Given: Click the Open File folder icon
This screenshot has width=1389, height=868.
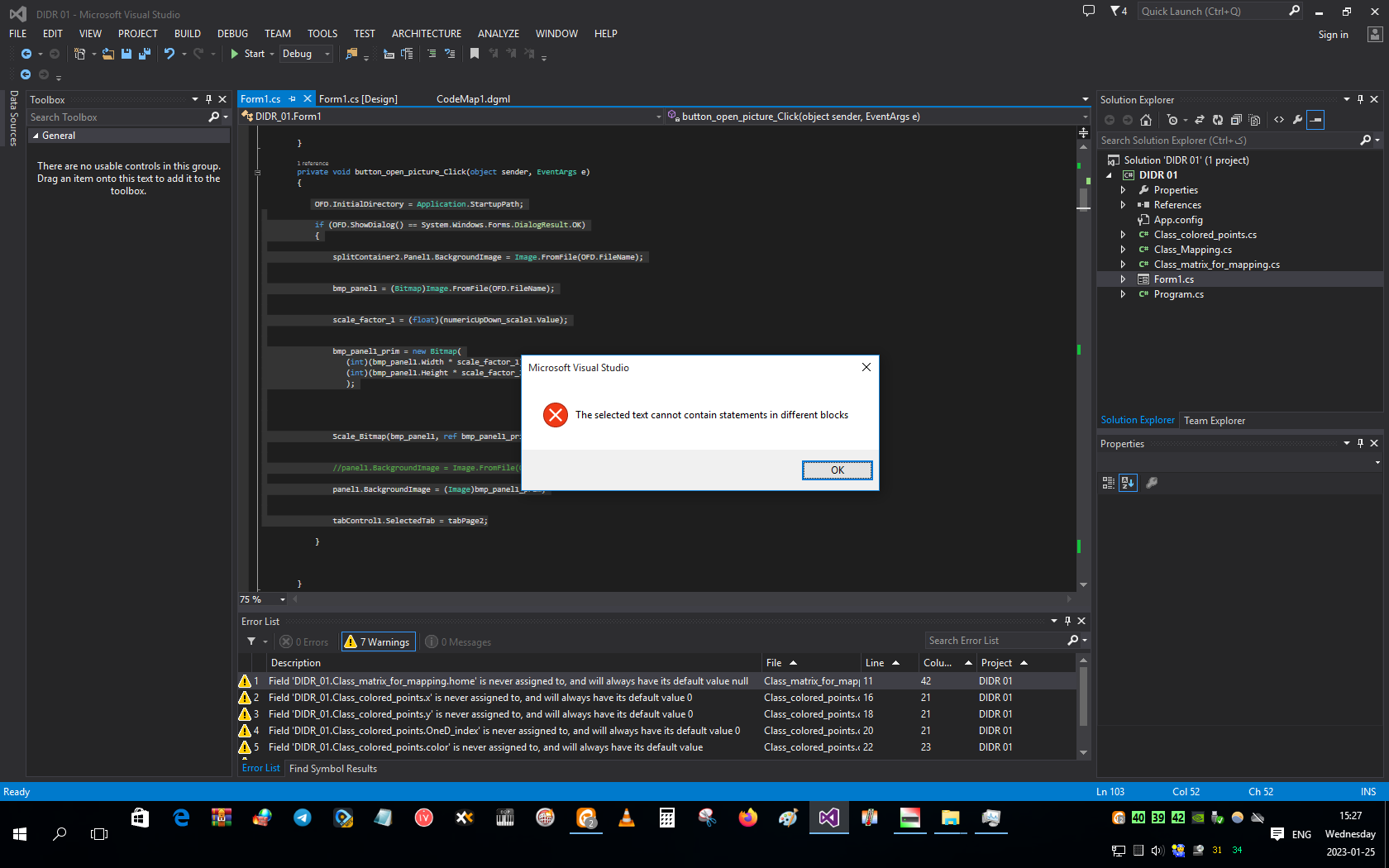Looking at the screenshot, I should [107, 54].
